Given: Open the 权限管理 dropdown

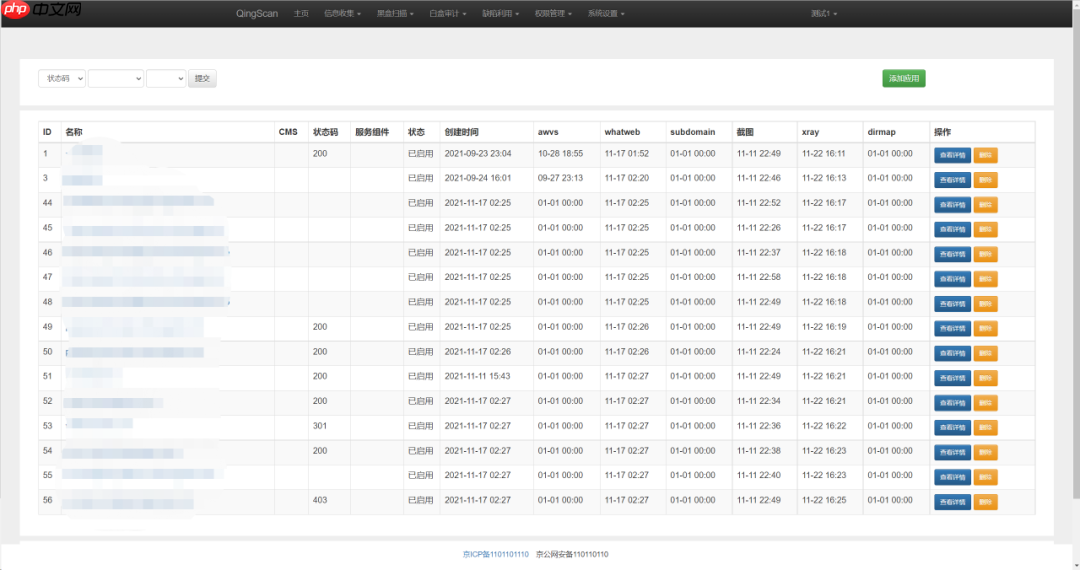Looking at the screenshot, I should [553, 14].
